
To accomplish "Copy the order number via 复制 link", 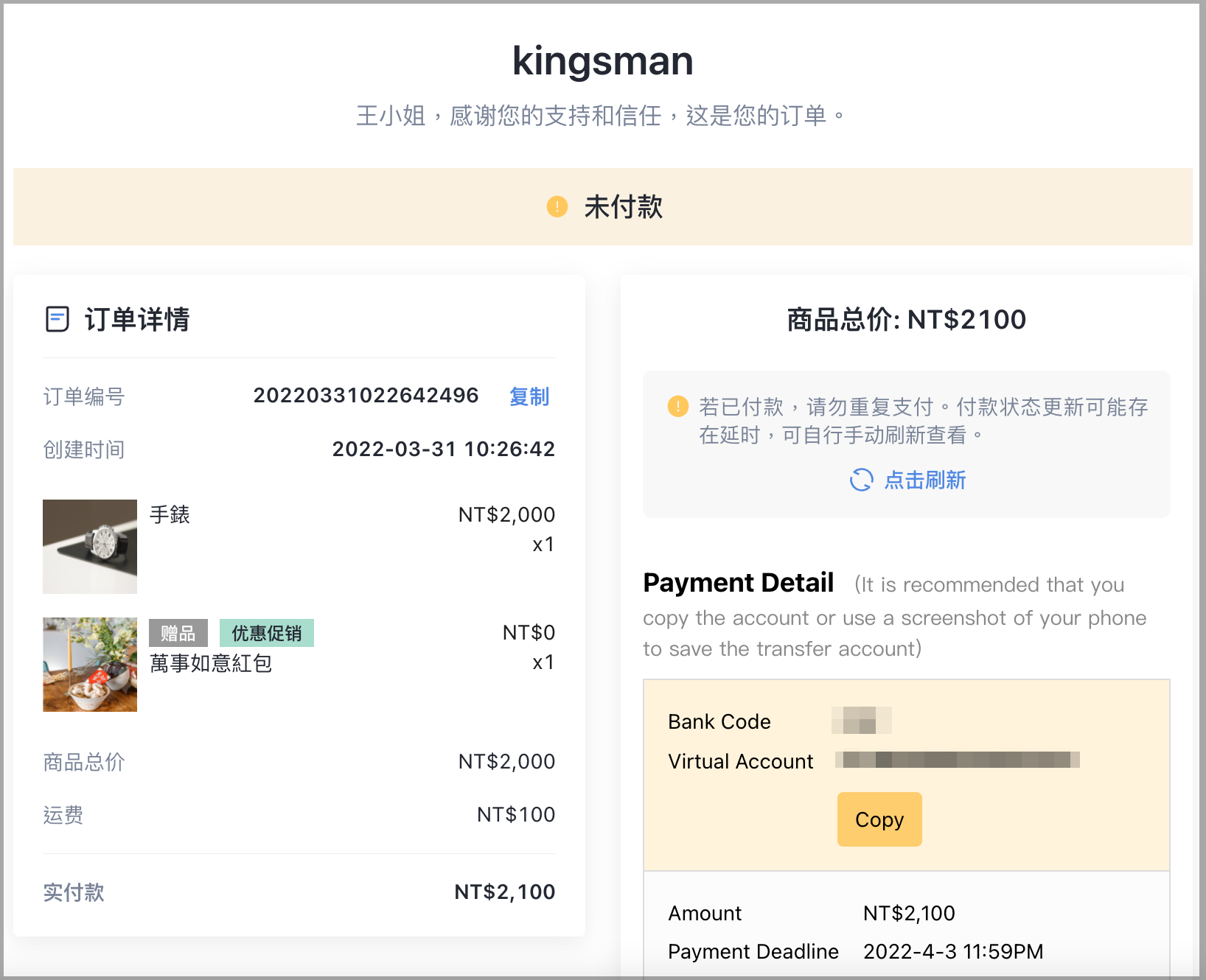I will (x=529, y=396).
